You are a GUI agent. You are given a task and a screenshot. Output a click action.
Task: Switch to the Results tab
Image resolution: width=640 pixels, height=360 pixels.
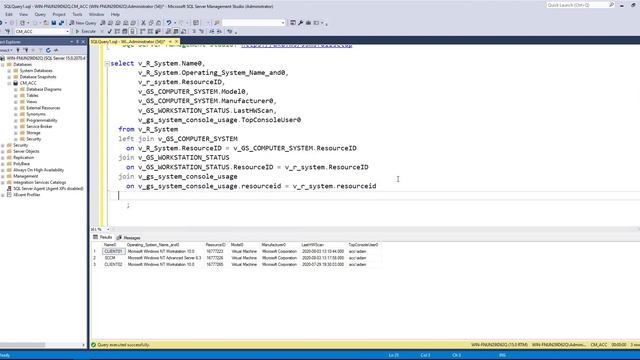[x=102, y=237]
